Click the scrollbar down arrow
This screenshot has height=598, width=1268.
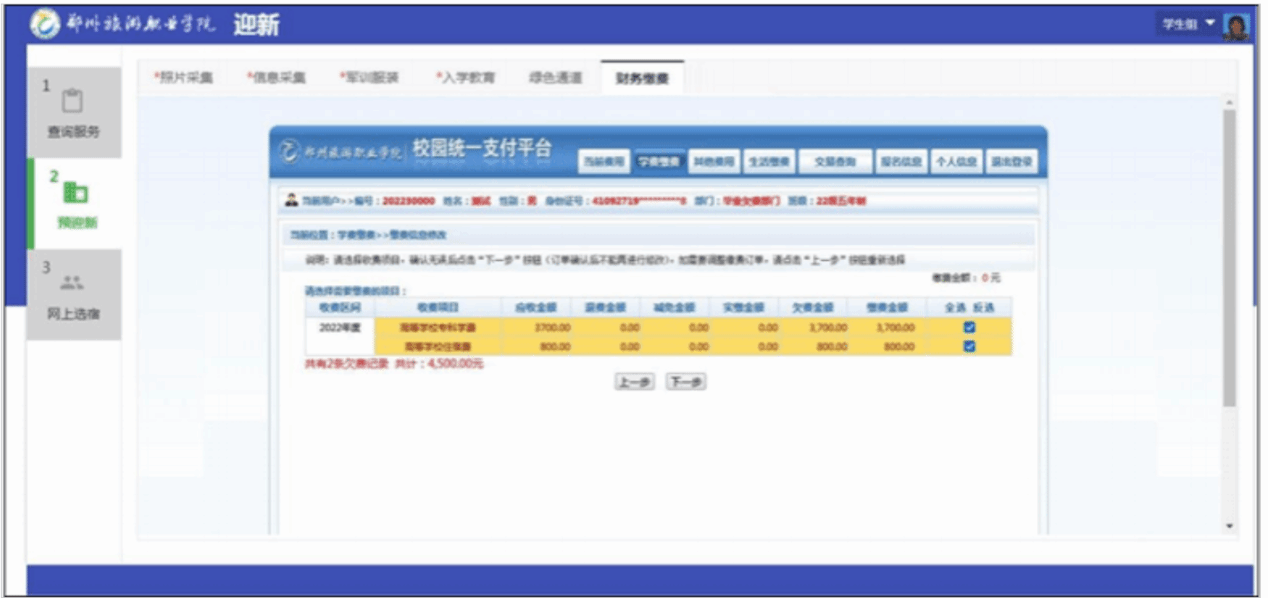pos(1229,526)
